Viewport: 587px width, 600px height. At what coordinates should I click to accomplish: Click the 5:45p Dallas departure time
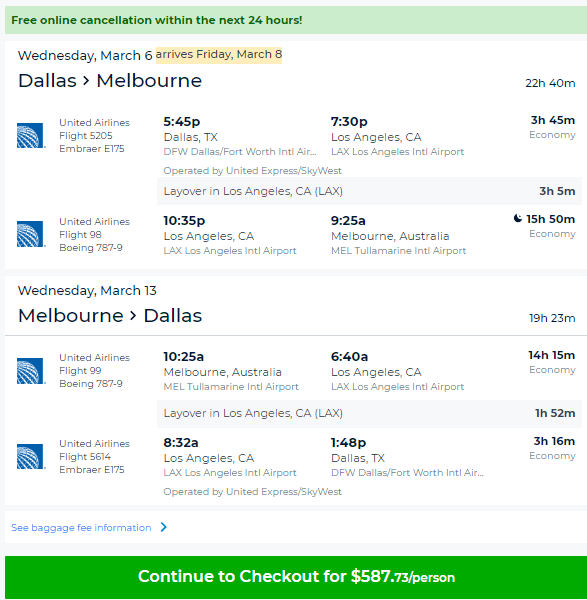(182, 122)
